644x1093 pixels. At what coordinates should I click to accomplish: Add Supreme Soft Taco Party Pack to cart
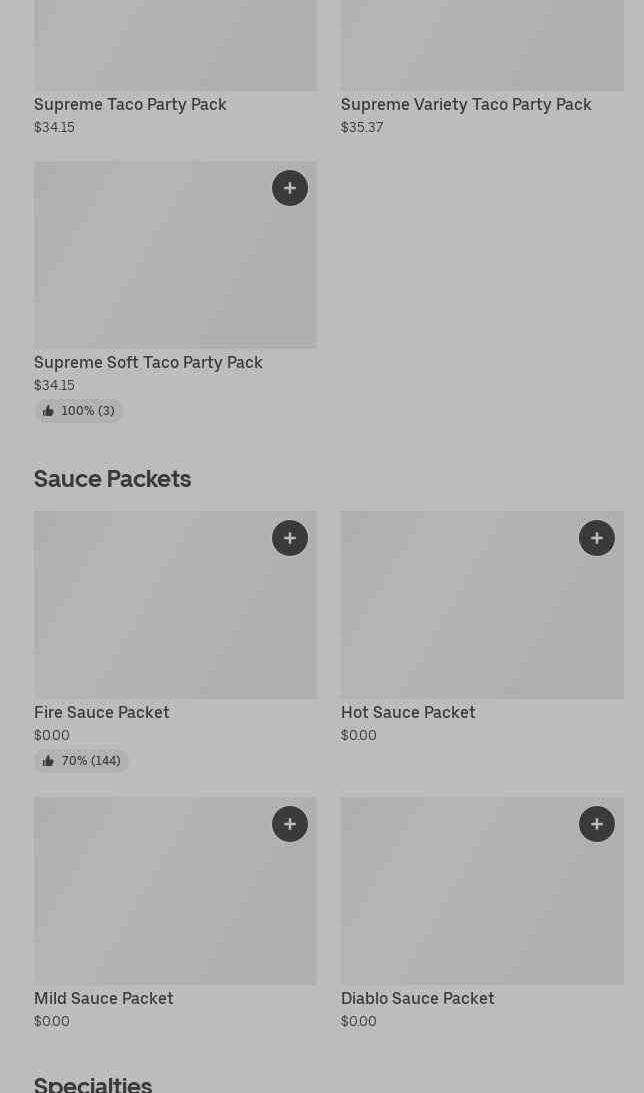(290, 188)
